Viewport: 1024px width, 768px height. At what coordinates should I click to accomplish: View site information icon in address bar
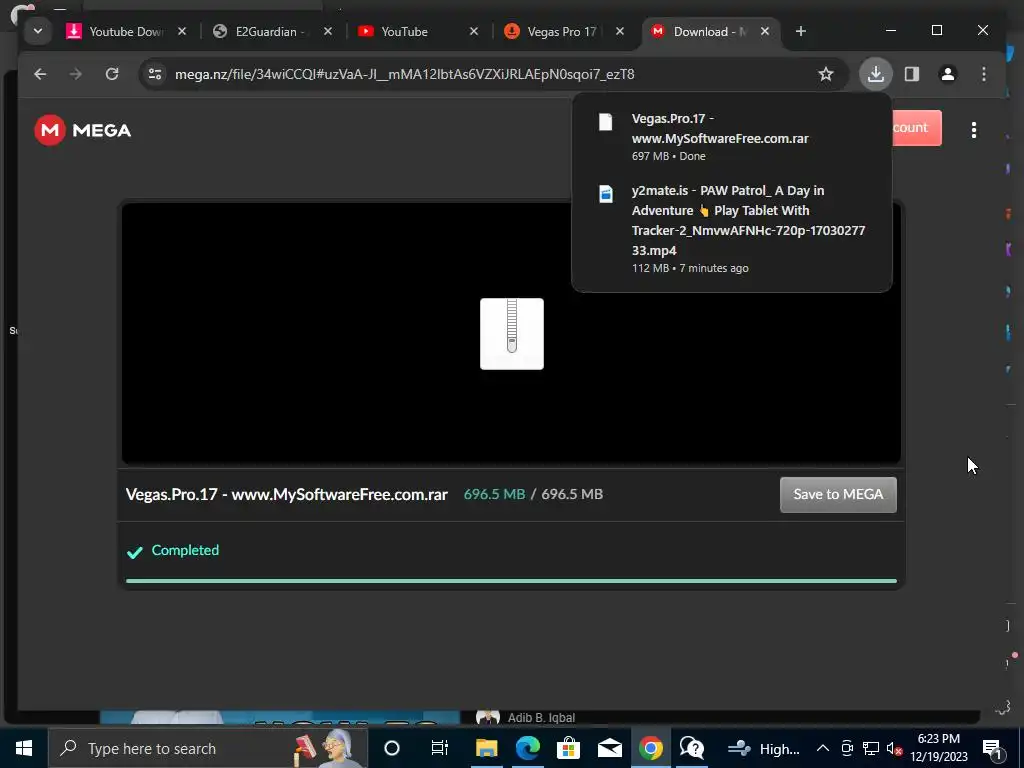tap(155, 74)
